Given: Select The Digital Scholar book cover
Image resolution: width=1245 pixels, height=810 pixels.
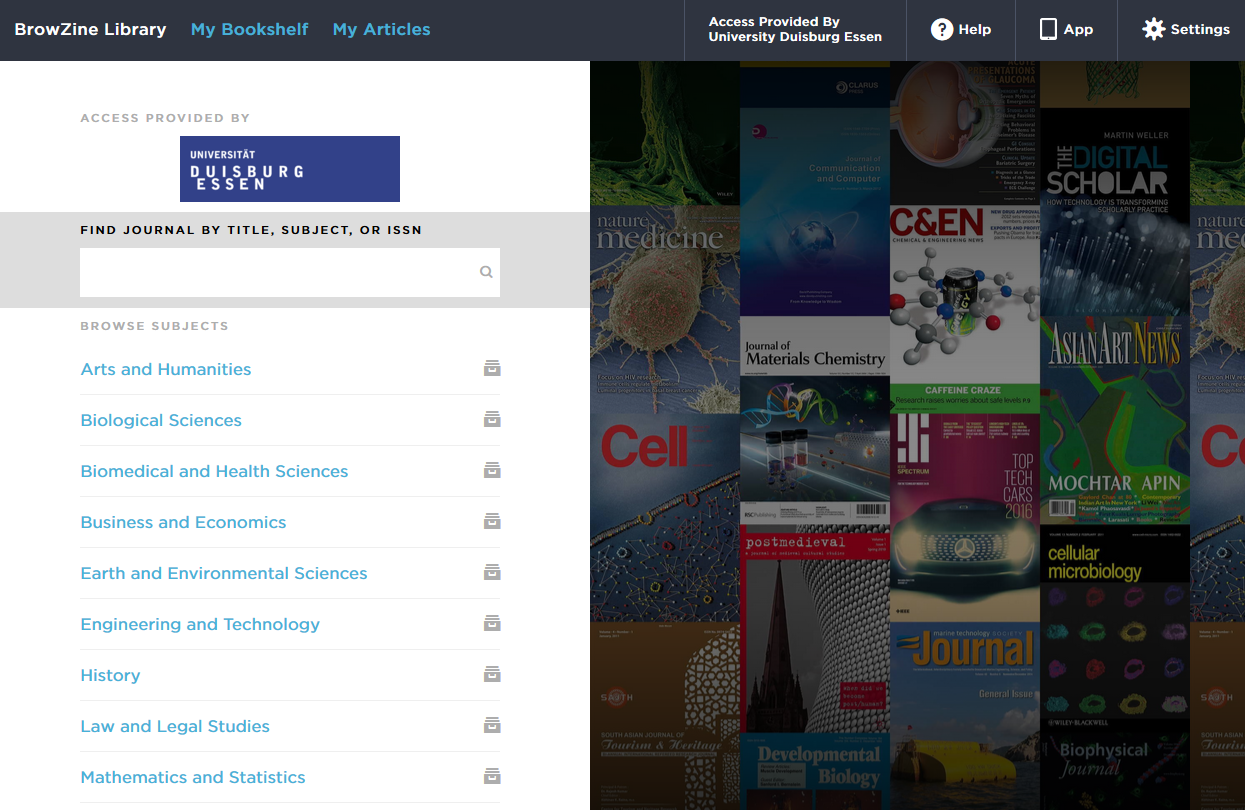Looking at the screenshot, I should (1114, 210).
